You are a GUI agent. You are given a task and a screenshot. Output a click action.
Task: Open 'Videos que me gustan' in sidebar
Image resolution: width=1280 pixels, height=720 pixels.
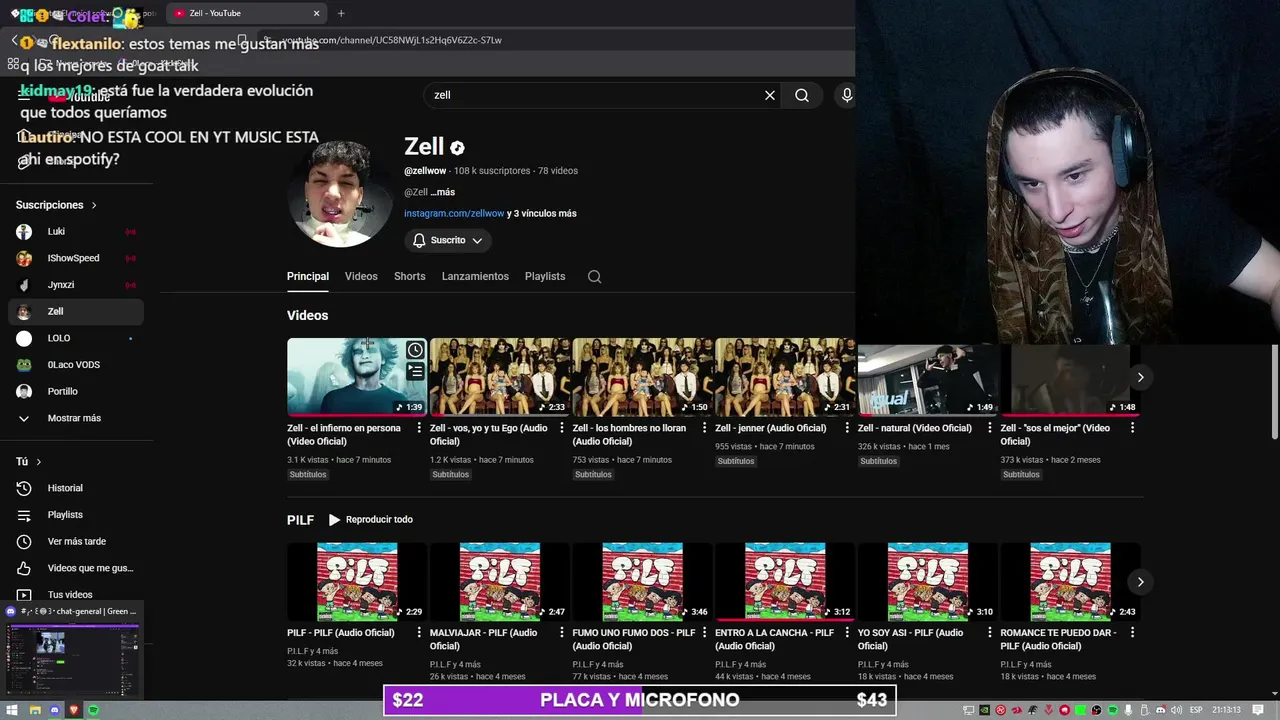click(x=76, y=568)
